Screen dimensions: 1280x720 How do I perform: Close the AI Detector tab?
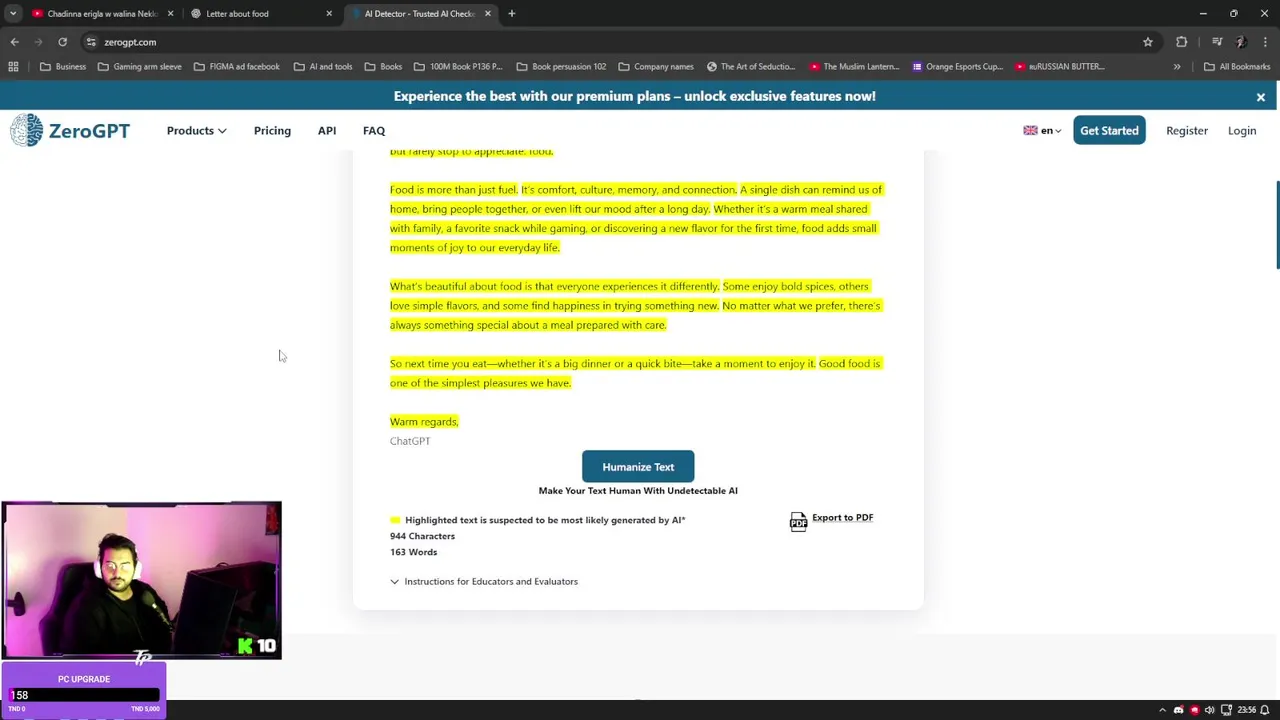click(488, 14)
